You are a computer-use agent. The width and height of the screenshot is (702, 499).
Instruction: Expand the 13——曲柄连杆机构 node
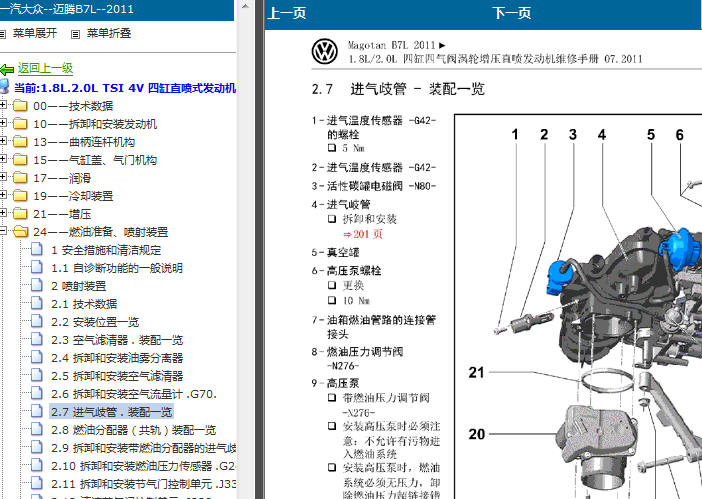[x=3, y=141]
